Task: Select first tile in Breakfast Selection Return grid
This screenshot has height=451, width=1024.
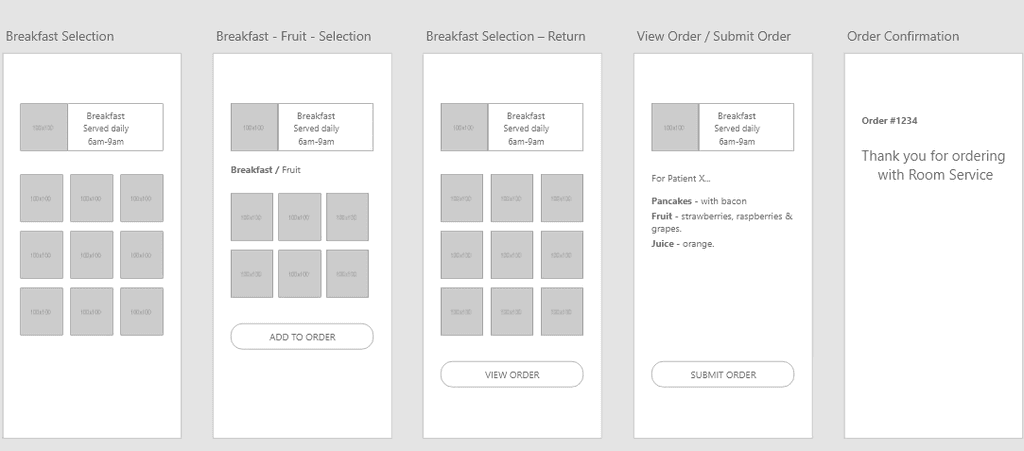Action: (462, 198)
